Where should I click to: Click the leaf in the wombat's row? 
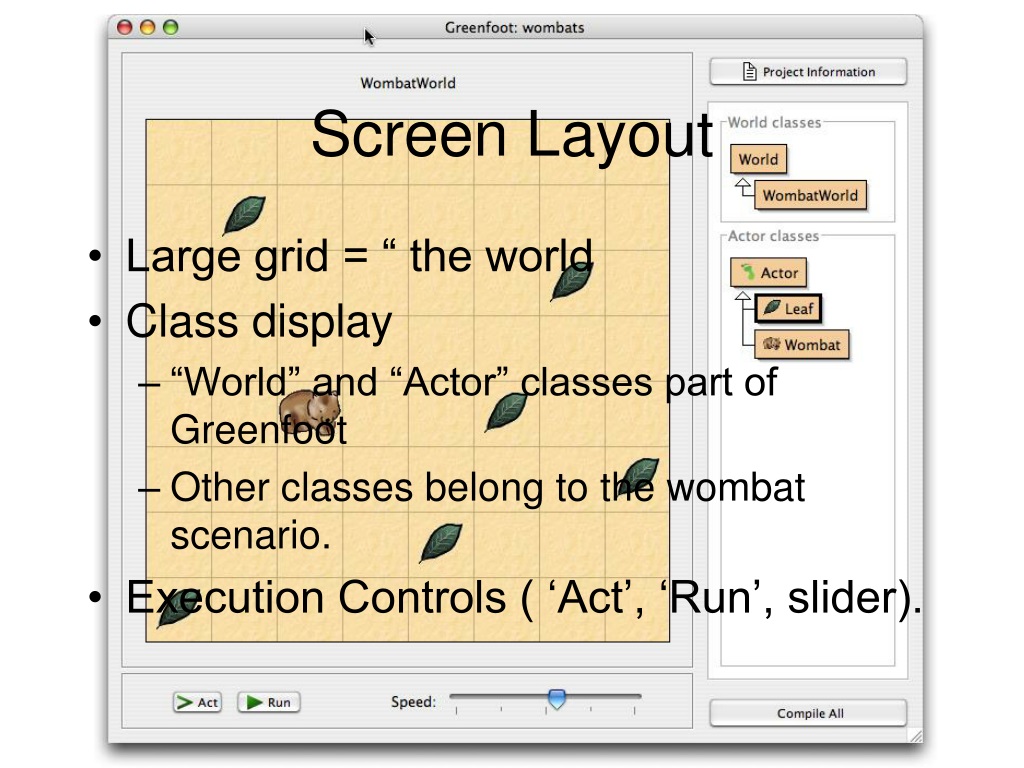(506, 411)
